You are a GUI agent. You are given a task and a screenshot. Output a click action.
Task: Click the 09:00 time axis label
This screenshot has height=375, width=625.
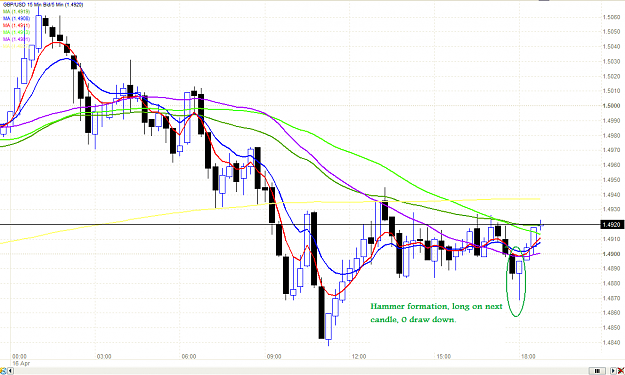[274, 356]
